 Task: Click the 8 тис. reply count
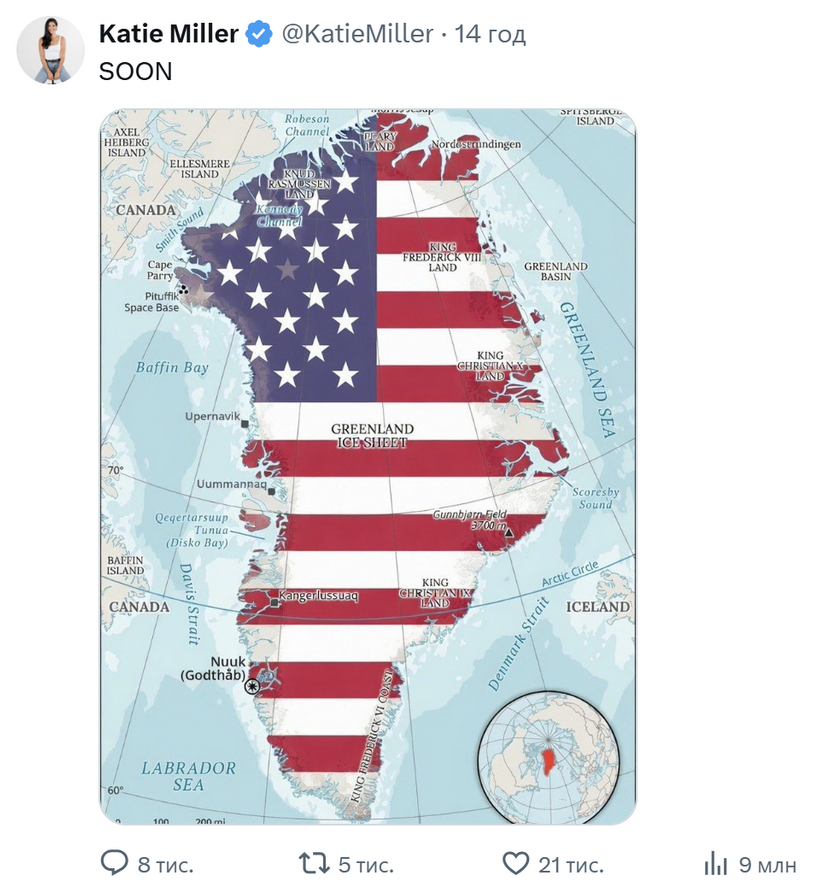pyautogui.click(x=165, y=864)
